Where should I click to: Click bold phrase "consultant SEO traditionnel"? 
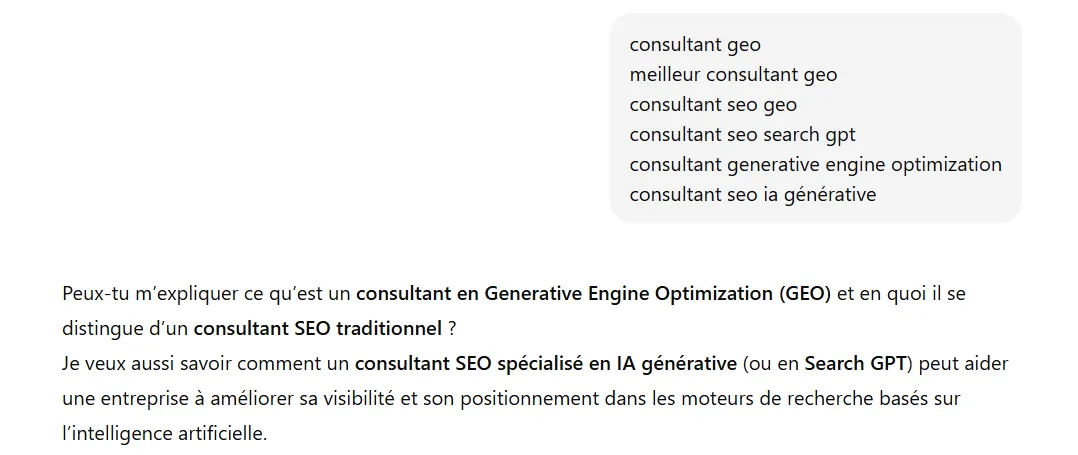317,328
